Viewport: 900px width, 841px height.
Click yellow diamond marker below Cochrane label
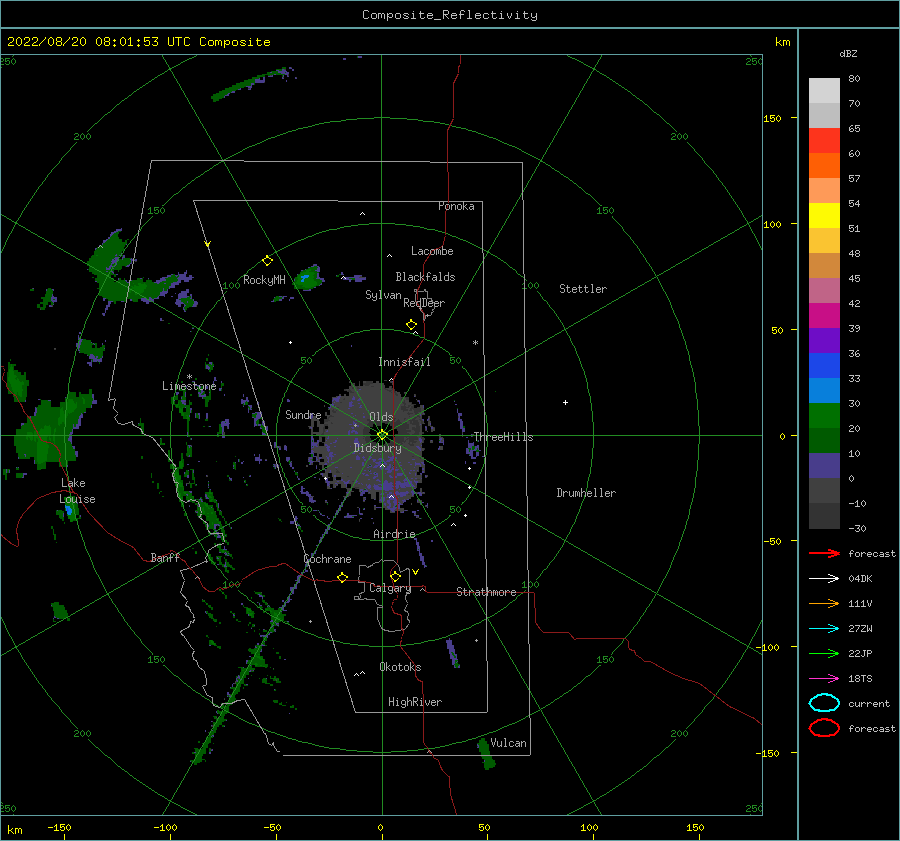point(343,578)
